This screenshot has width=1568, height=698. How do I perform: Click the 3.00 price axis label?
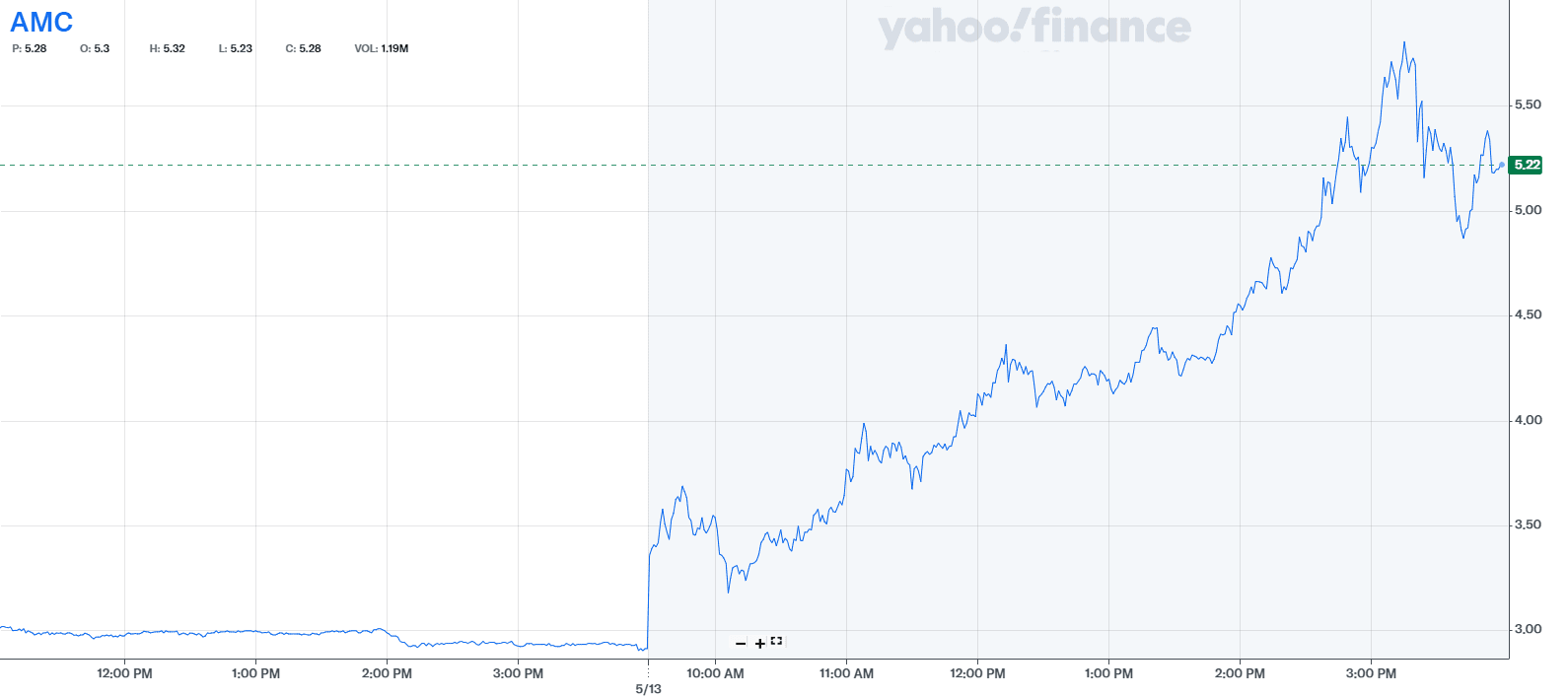[1528, 629]
